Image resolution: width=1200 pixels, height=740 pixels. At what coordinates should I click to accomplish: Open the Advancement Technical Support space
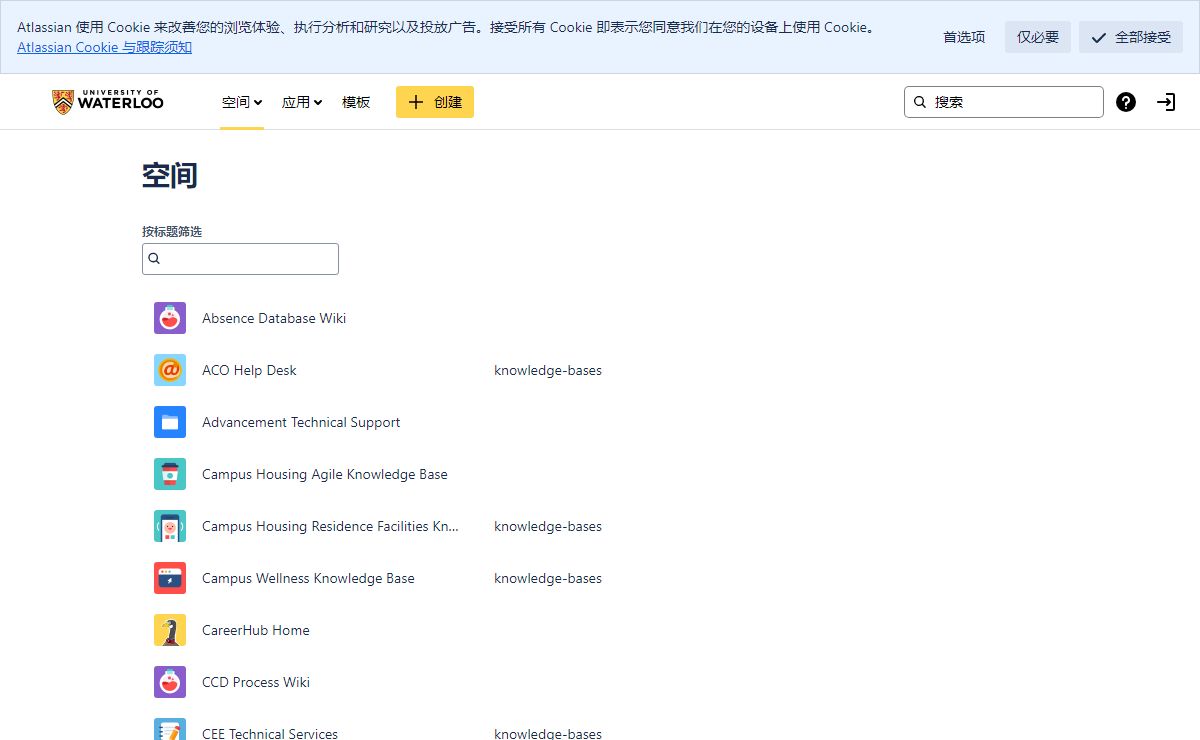point(301,422)
